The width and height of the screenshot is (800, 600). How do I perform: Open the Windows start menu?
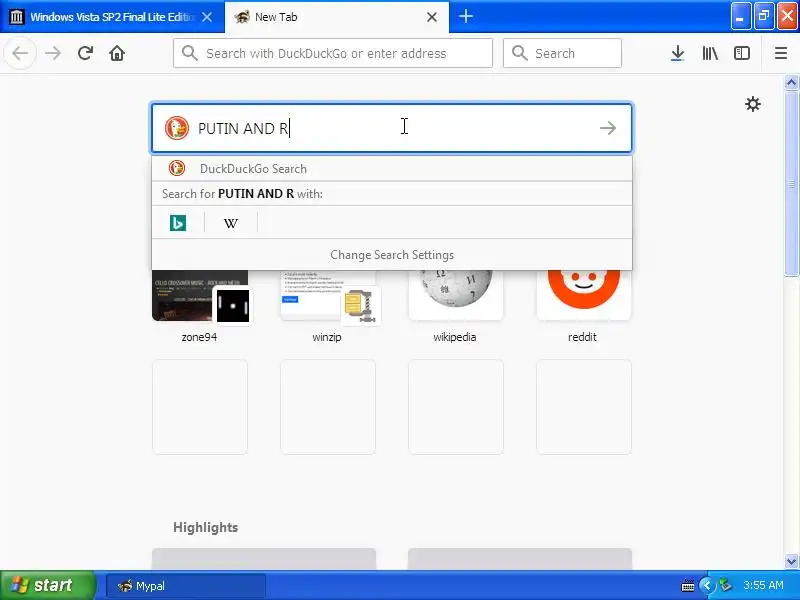click(x=48, y=585)
